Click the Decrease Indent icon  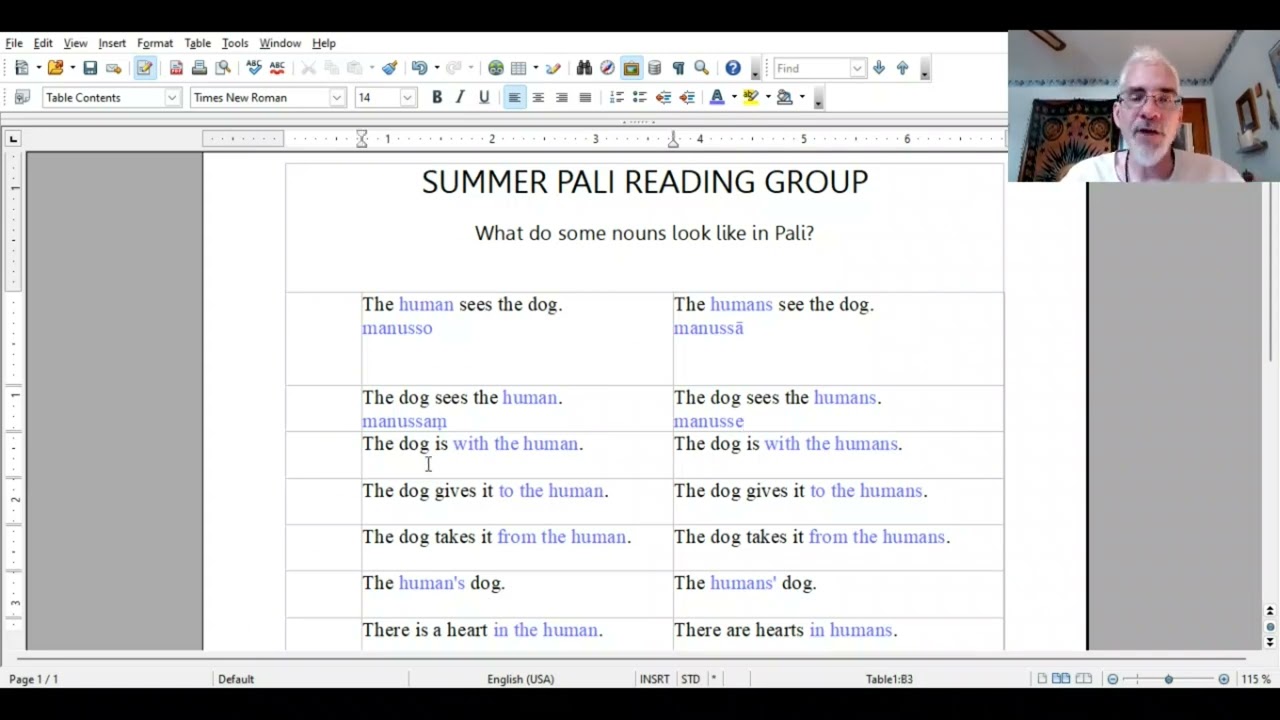(663, 97)
